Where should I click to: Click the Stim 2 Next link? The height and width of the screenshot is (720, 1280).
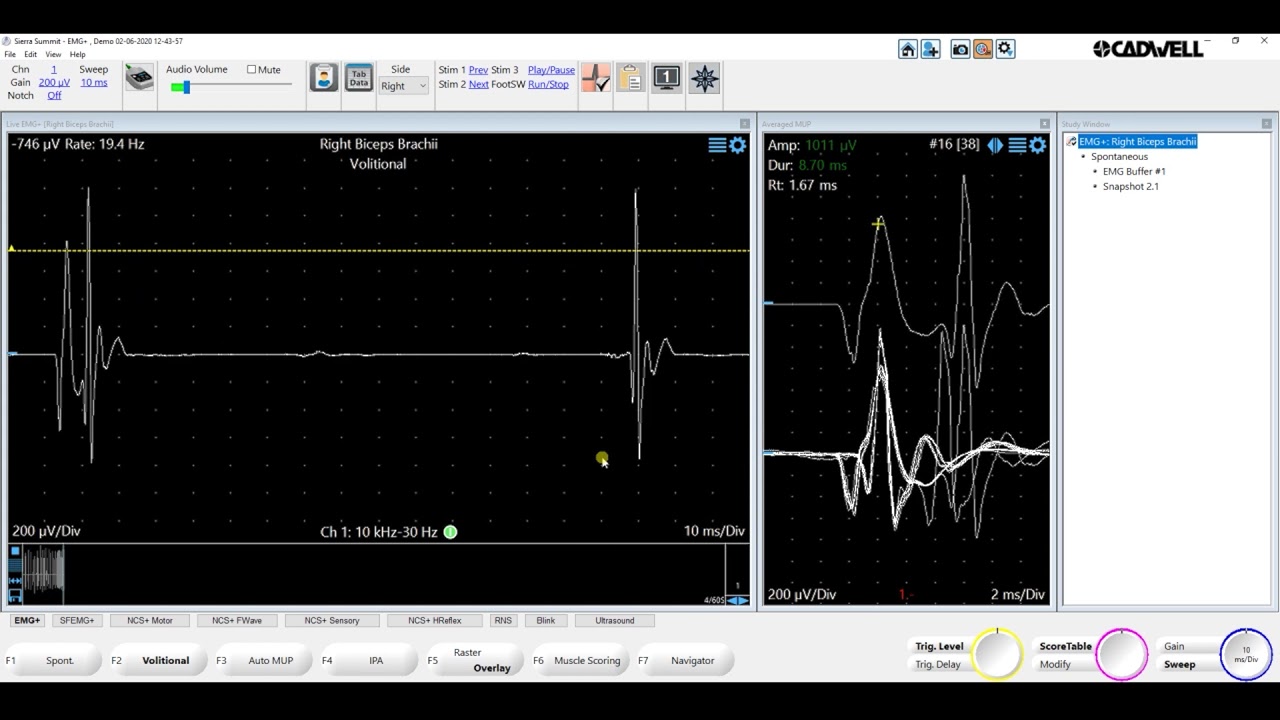(479, 84)
